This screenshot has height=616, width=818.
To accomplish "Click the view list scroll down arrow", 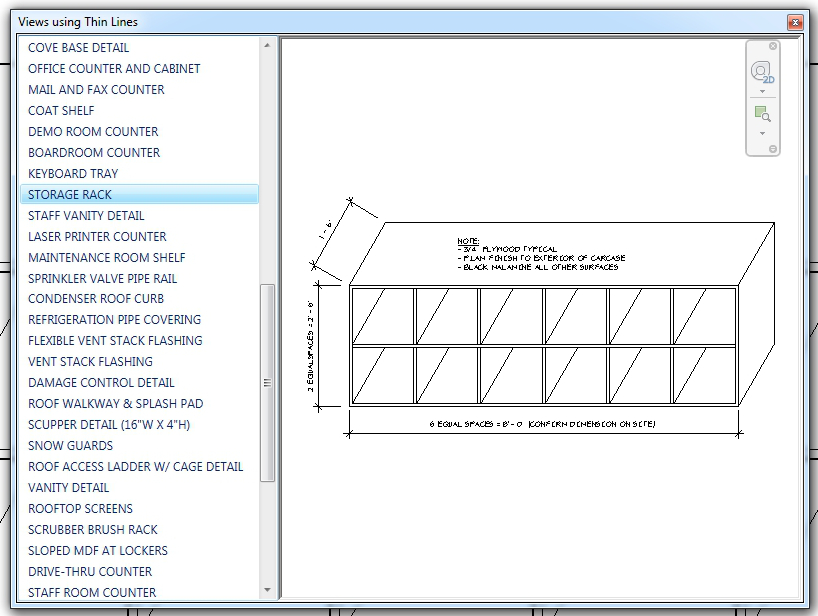I will pos(267,590).
